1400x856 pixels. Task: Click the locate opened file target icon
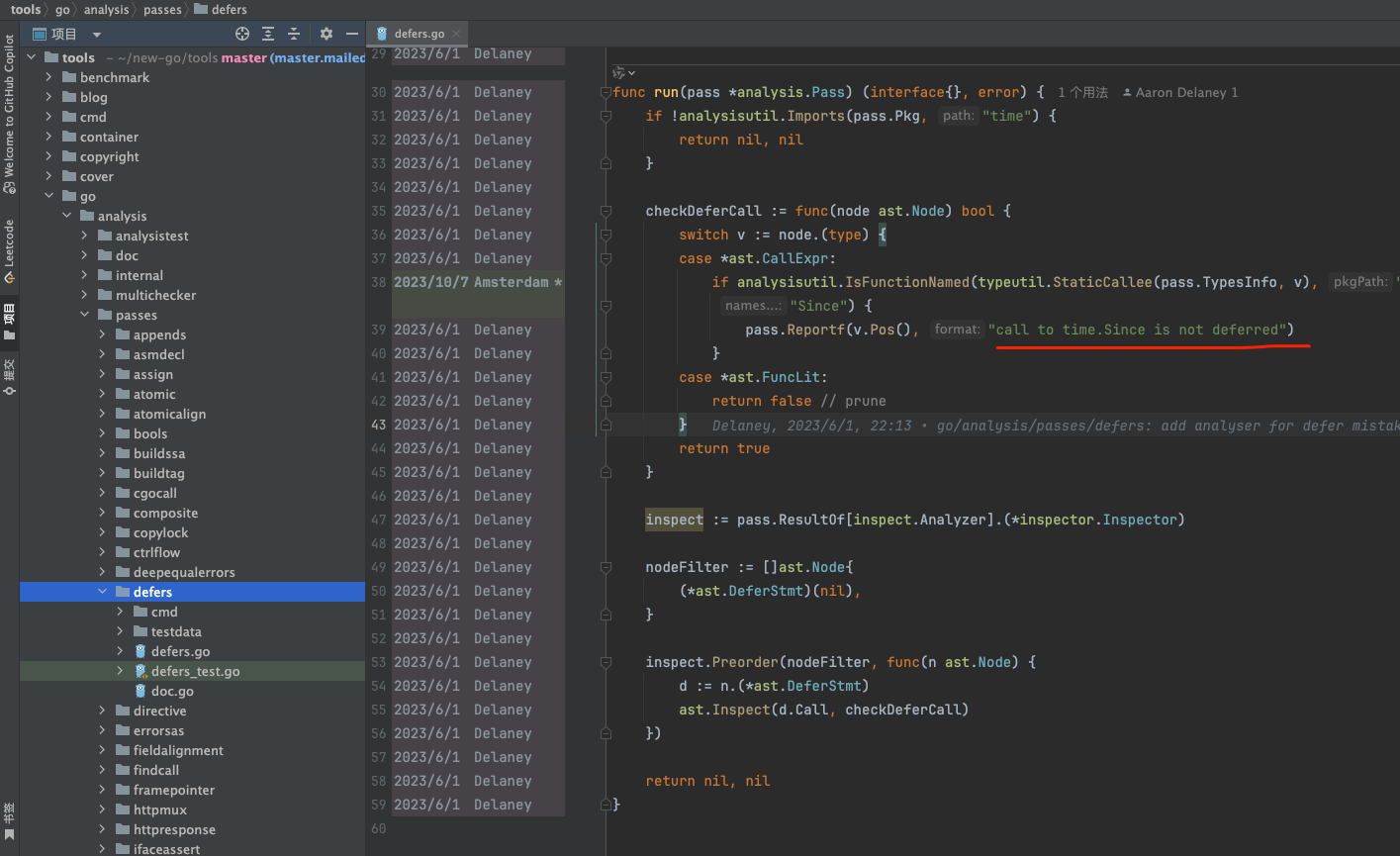pos(242,34)
